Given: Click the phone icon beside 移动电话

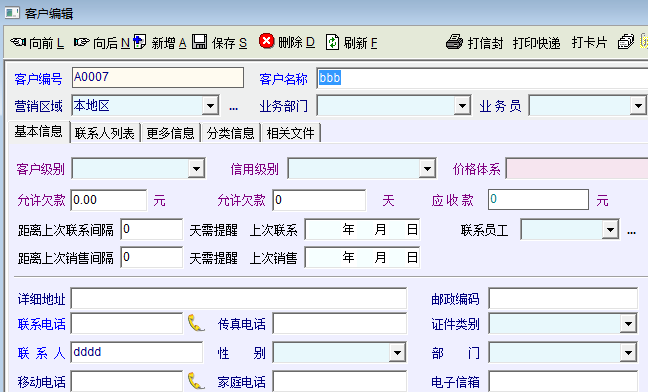Looking at the screenshot, I should pyautogui.click(x=196, y=380).
